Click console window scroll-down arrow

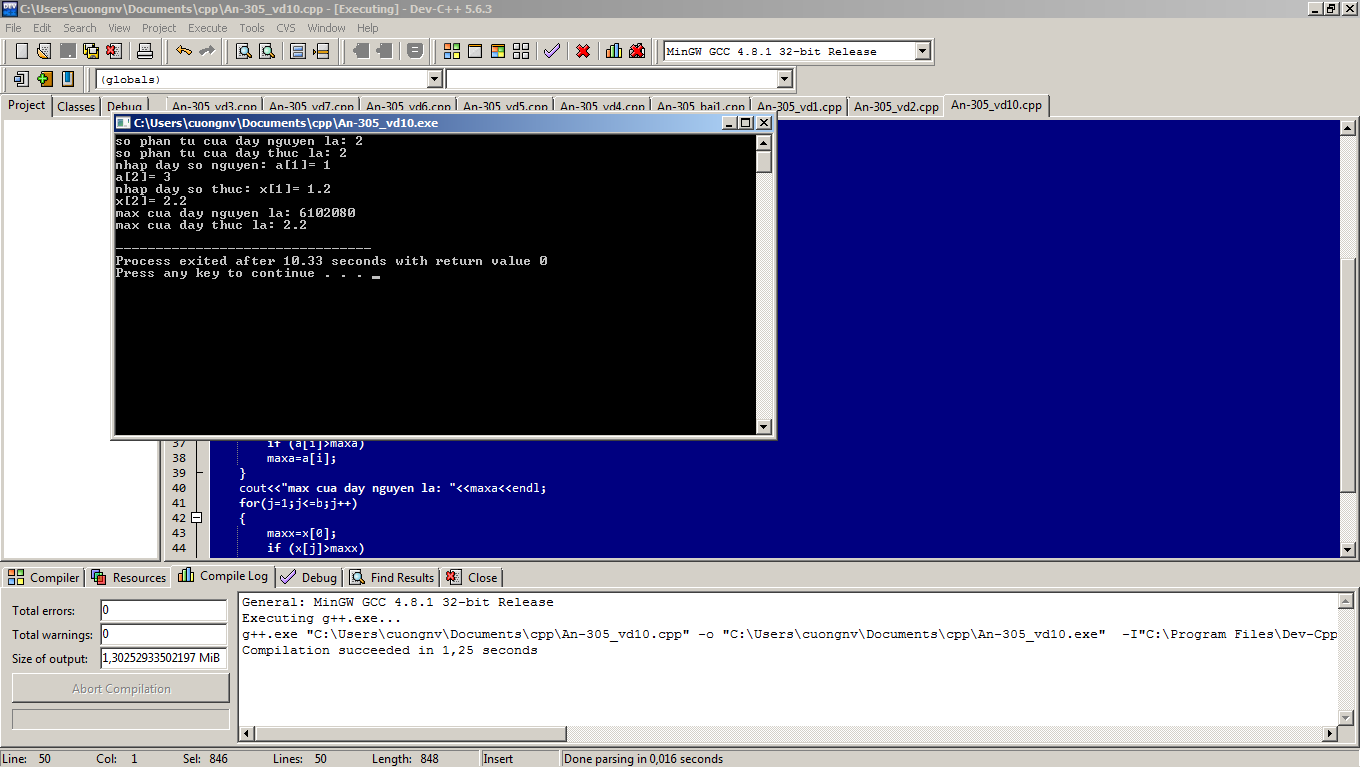tap(764, 427)
